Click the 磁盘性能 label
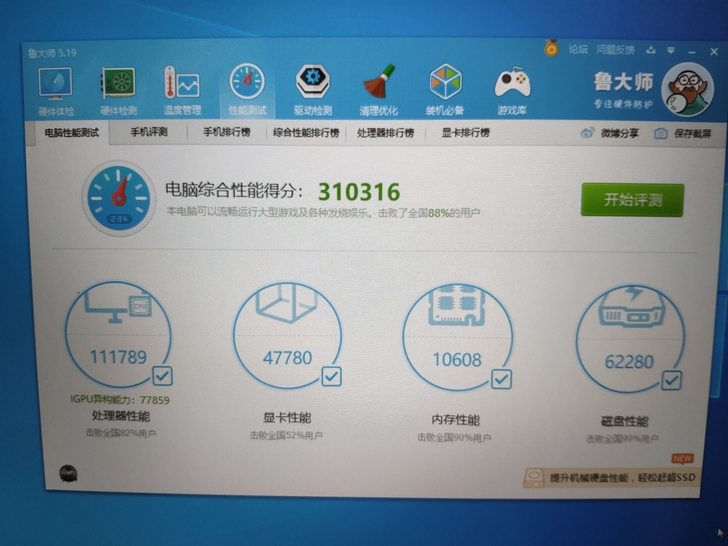 [x=624, y=422]
